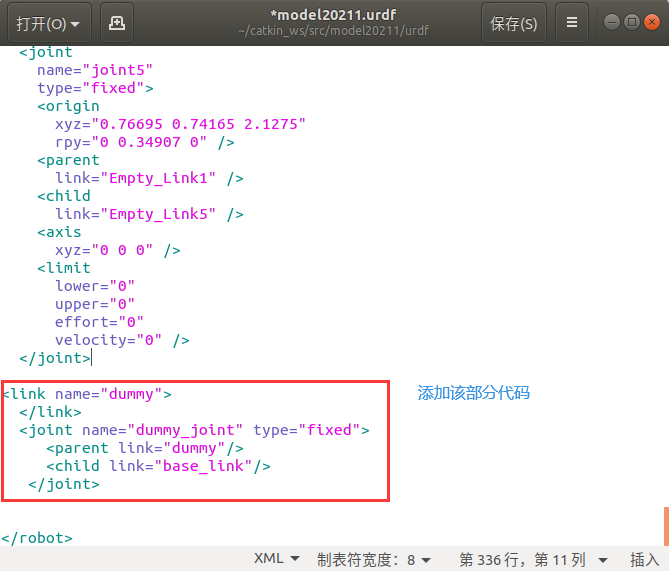Toggle the 插入 insert mode indicator

[644, 559]
